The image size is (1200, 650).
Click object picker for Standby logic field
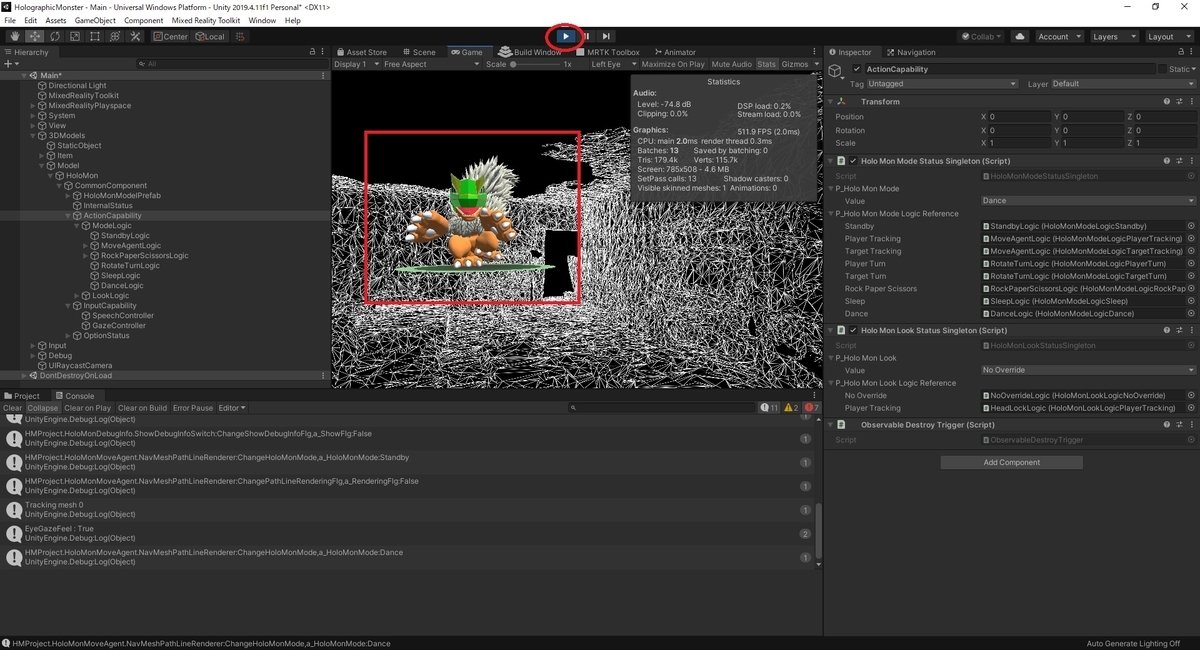(x=1191, y=227)
